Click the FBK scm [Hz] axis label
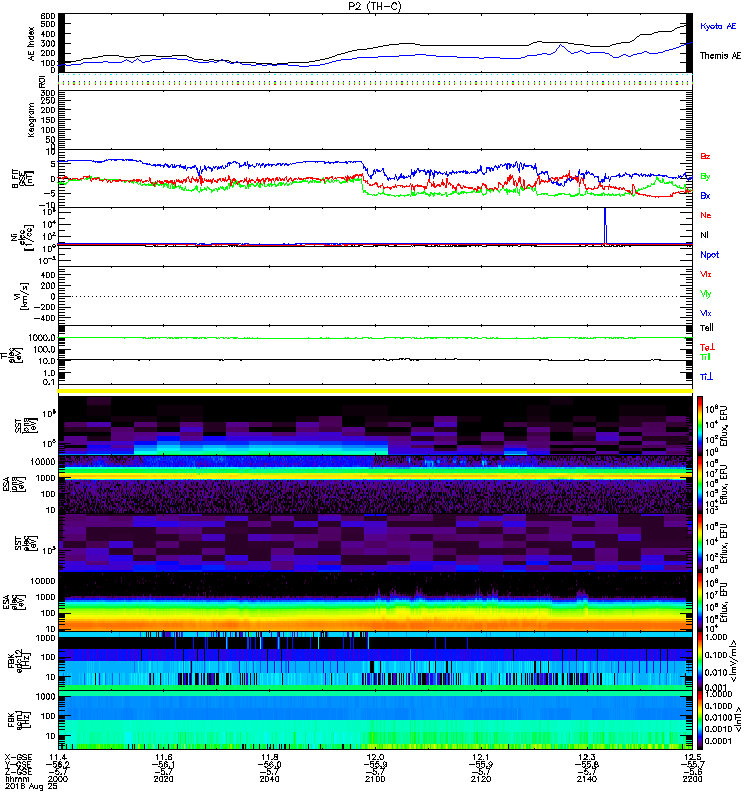The height and width of the screenshot is (800, 750). [19, 718]
